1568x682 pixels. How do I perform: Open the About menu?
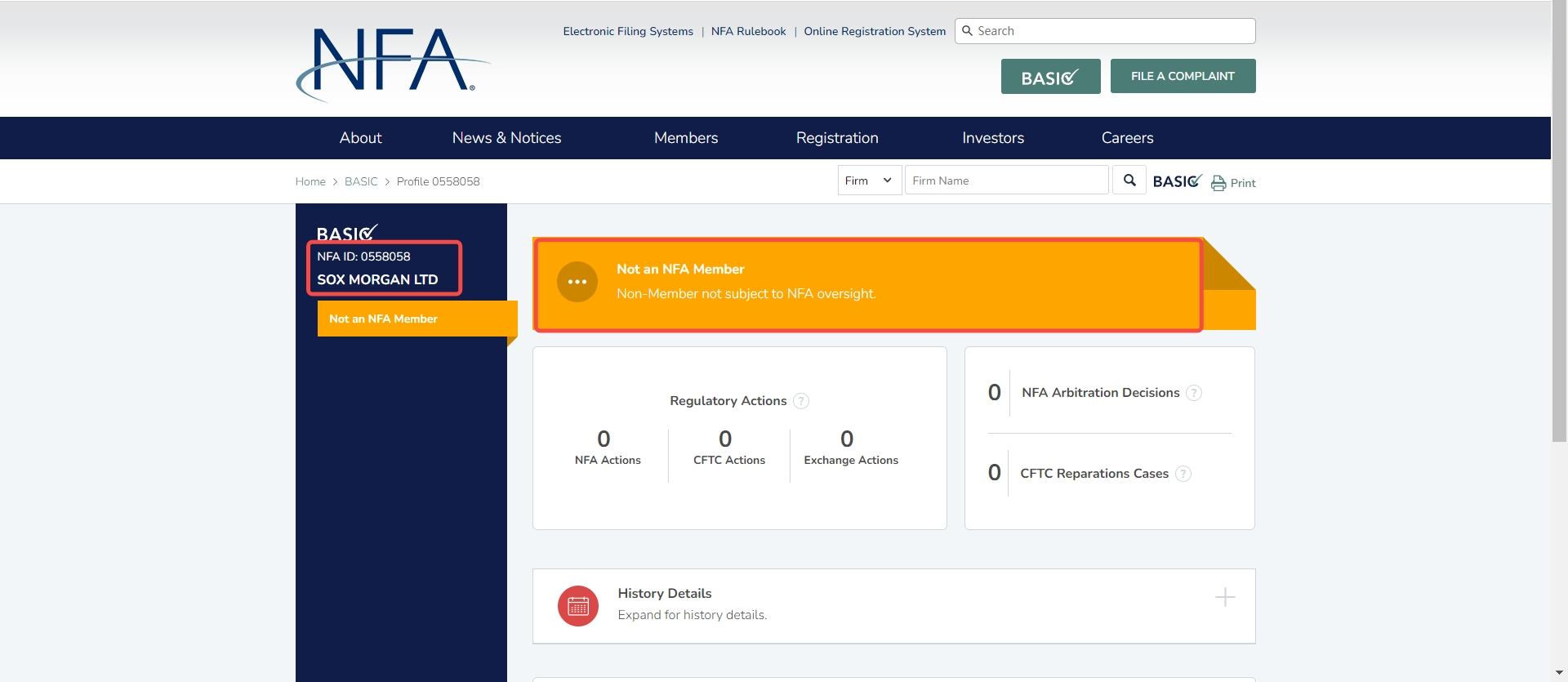click(360, 138)
